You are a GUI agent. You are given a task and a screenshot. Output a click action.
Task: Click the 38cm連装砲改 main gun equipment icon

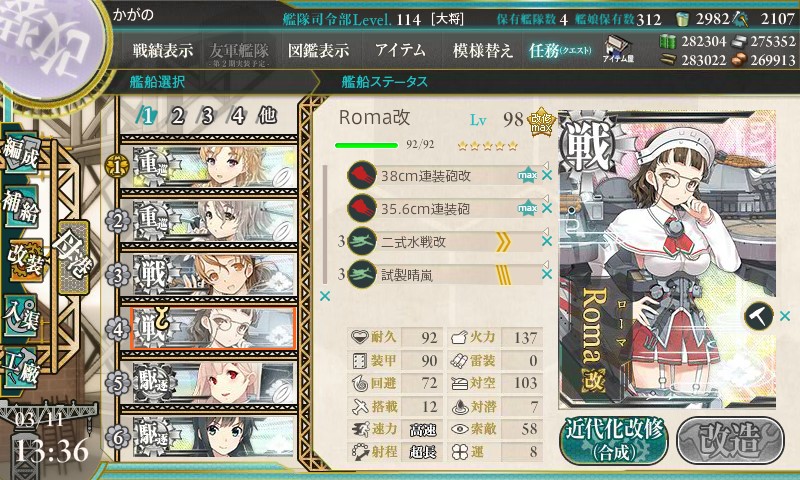pos(362,175)
